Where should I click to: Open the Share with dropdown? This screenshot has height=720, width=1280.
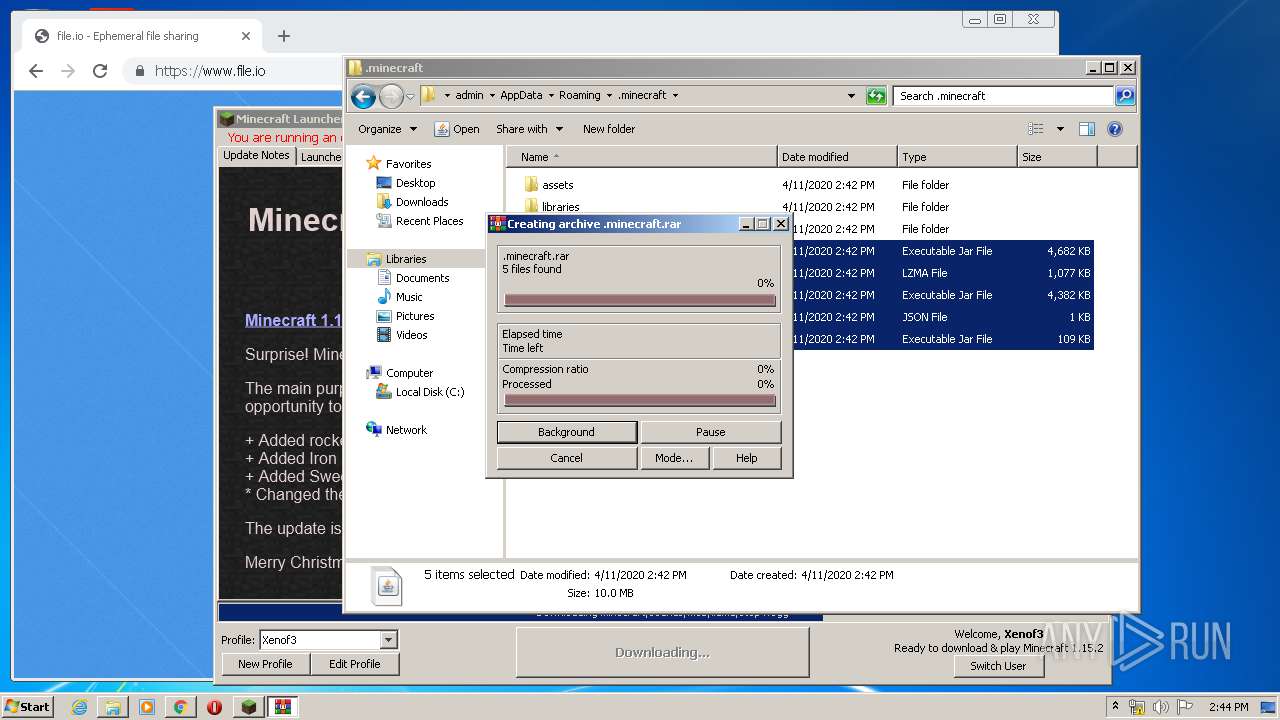tap(530, 129)
